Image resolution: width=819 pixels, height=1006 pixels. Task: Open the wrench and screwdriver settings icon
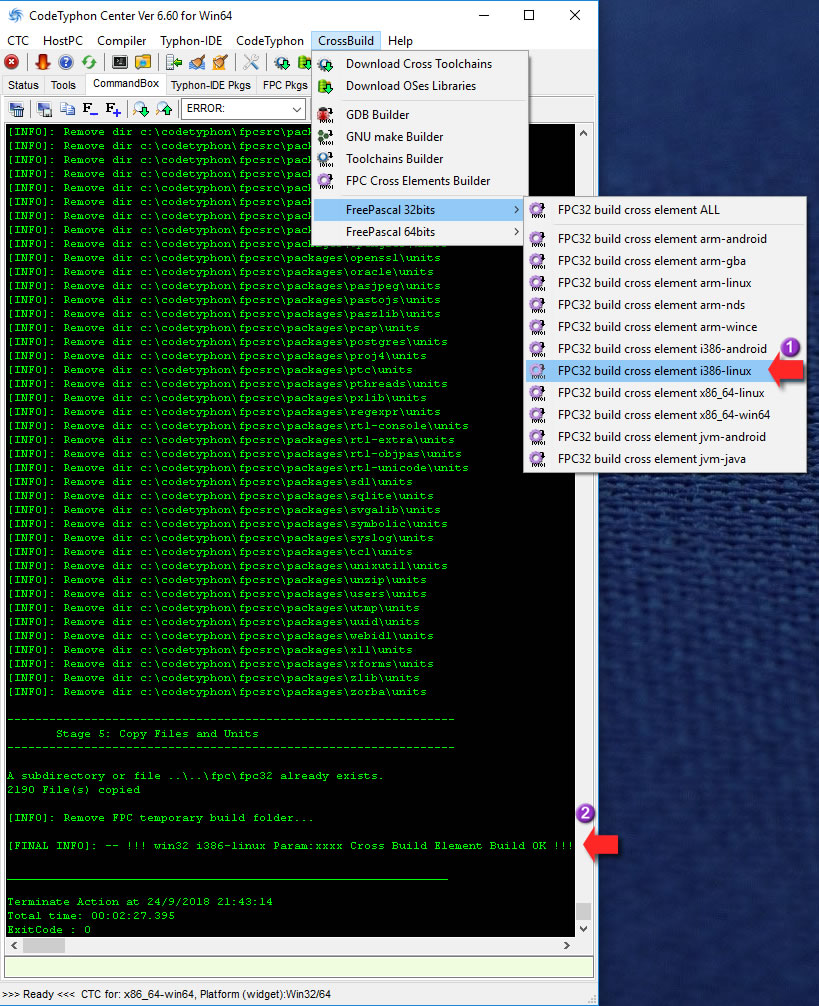point(251,62)
